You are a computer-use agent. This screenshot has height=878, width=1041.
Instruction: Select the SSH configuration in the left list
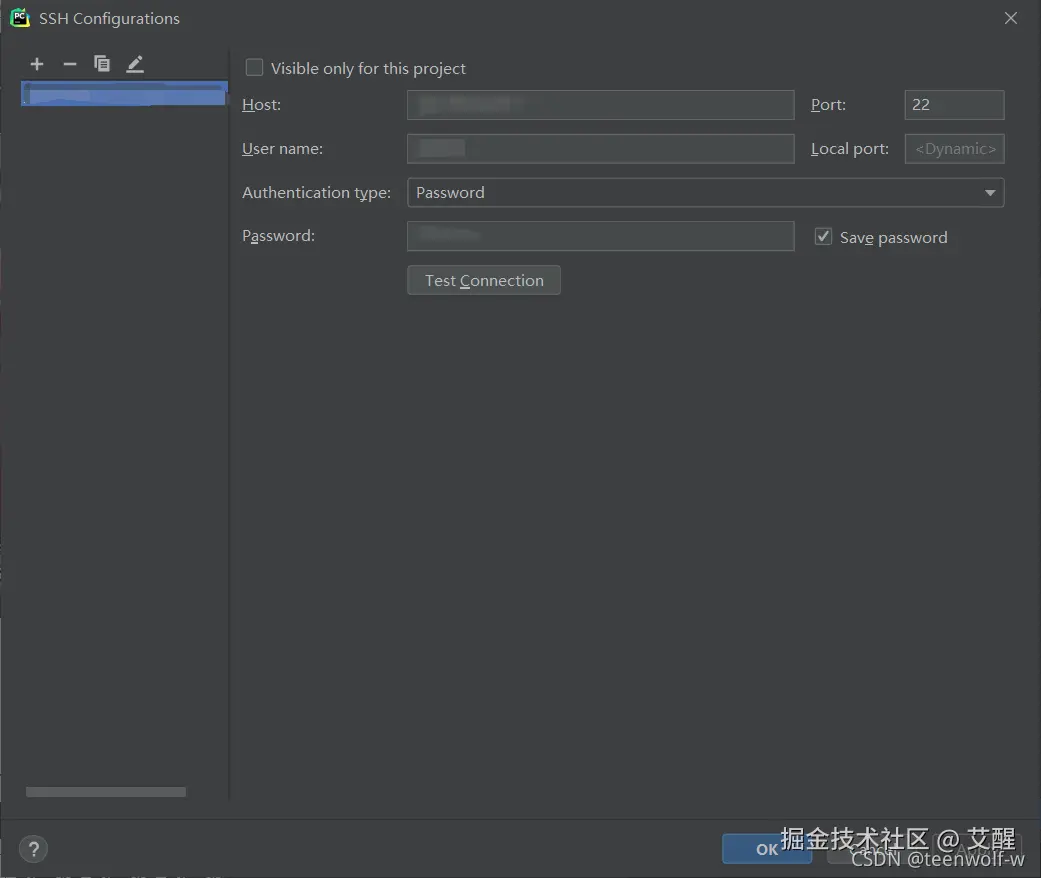click(122, 92)
